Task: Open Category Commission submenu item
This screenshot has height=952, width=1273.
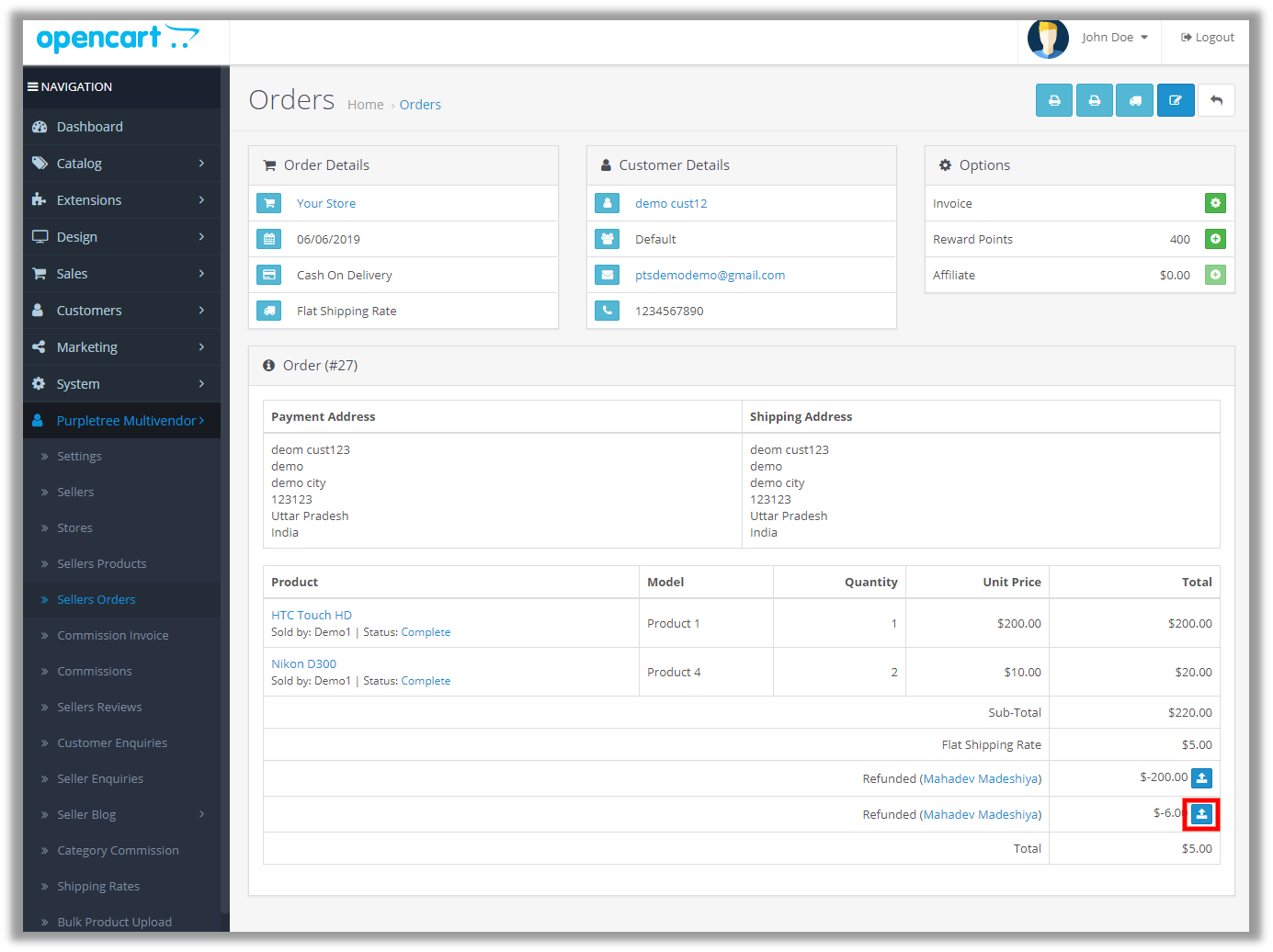Action: tap(121, 850)
